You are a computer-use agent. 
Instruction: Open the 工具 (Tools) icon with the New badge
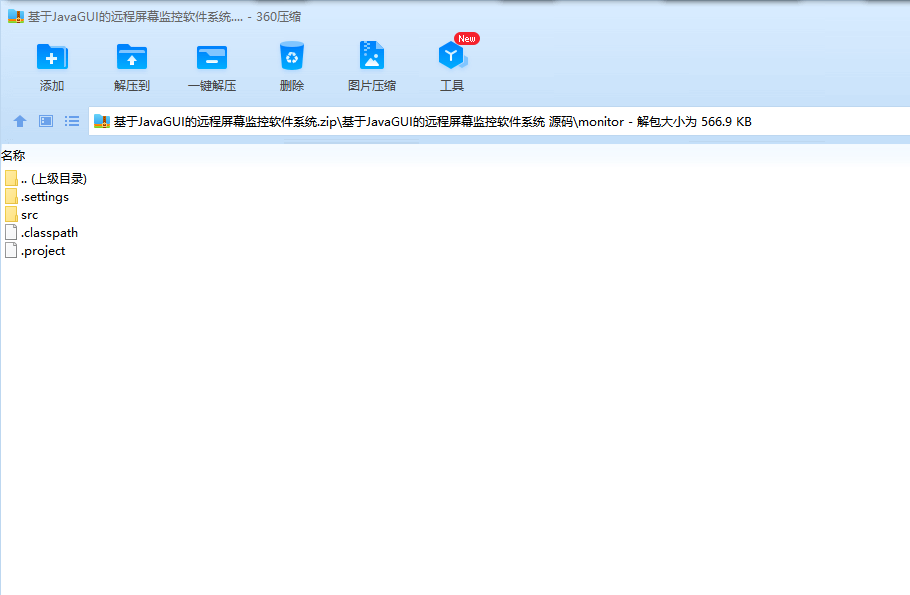[x=453, y=55]
